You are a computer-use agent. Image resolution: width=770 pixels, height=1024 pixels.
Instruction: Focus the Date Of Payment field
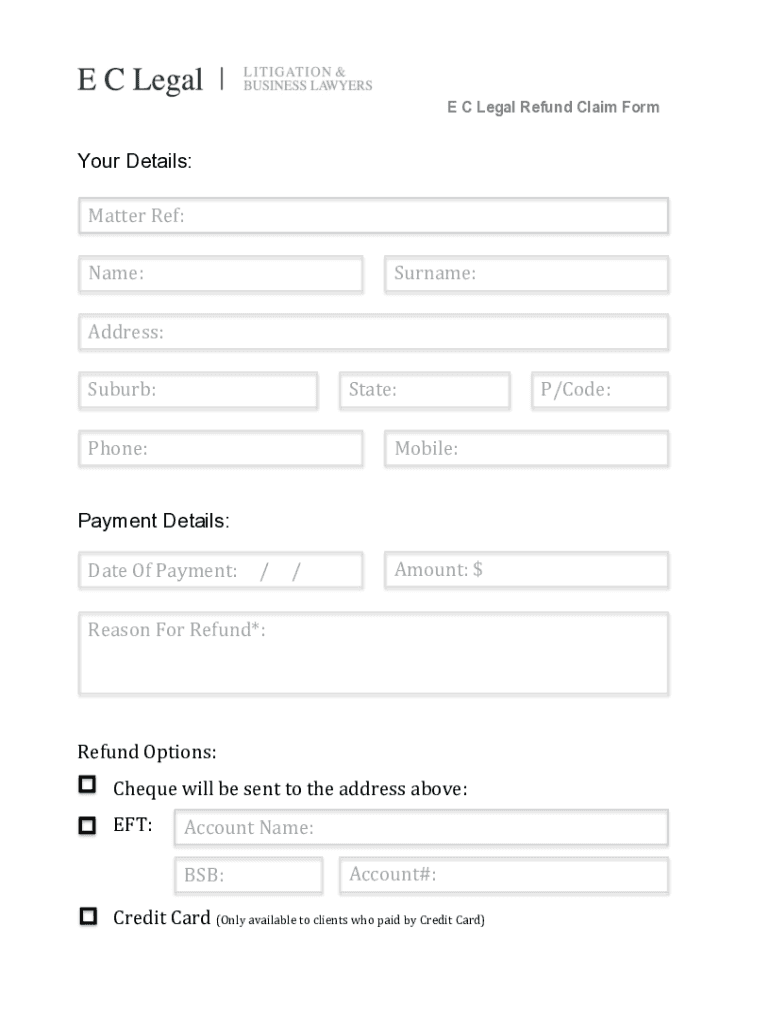coord(221,571)
